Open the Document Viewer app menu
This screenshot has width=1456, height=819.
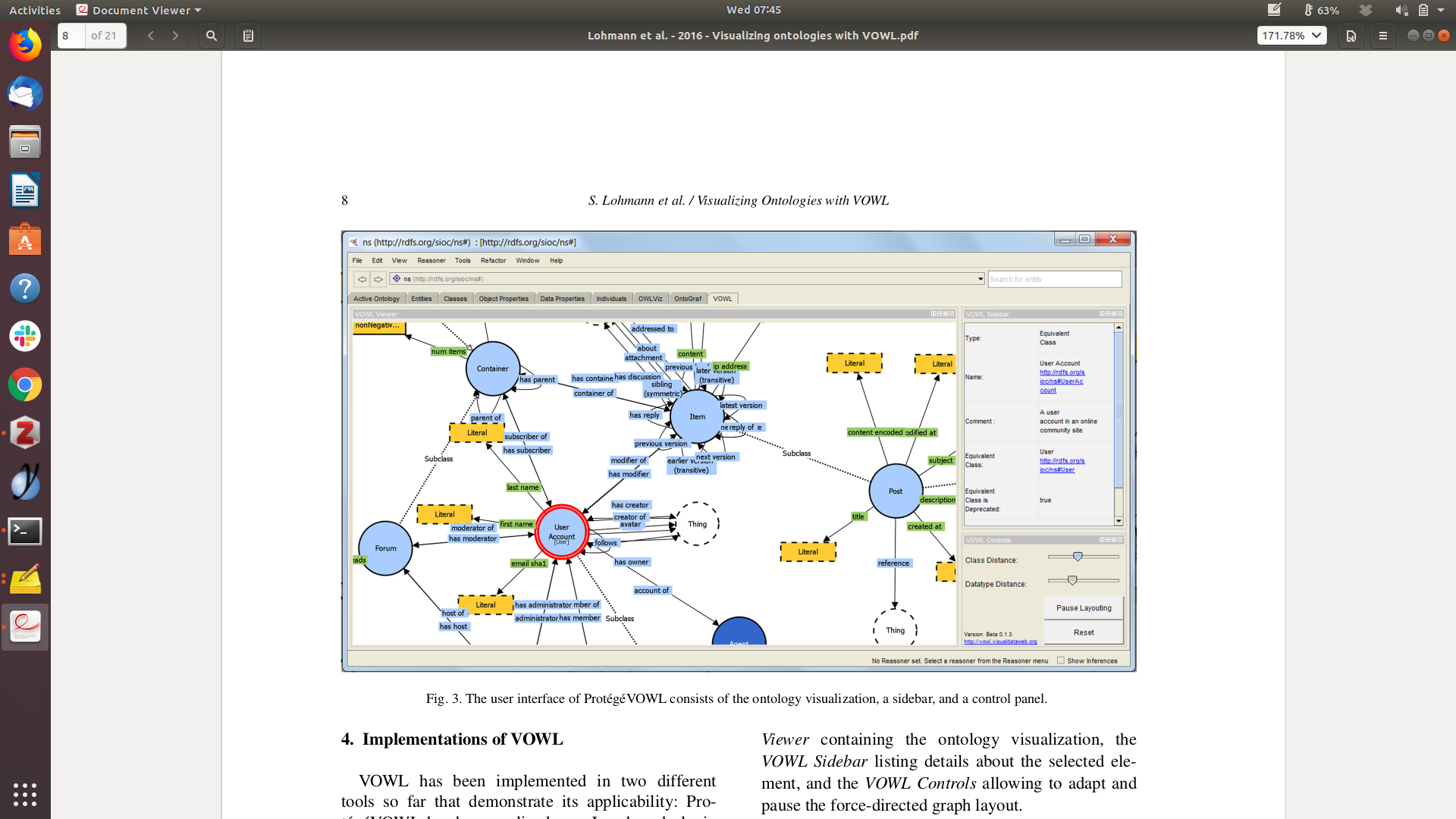point(140,10)
